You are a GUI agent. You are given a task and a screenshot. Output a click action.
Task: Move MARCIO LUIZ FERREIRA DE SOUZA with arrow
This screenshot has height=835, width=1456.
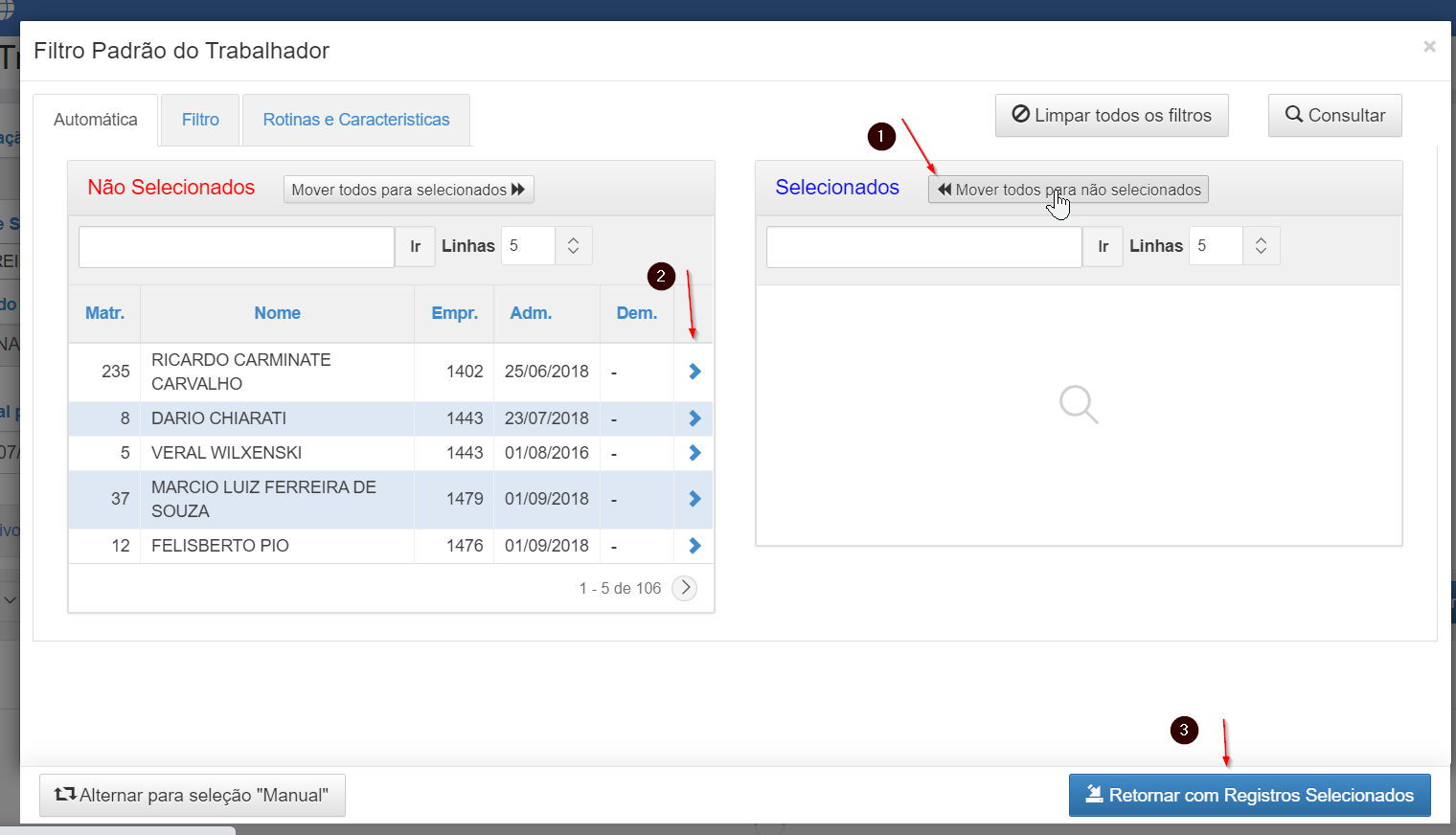(694, 499)
